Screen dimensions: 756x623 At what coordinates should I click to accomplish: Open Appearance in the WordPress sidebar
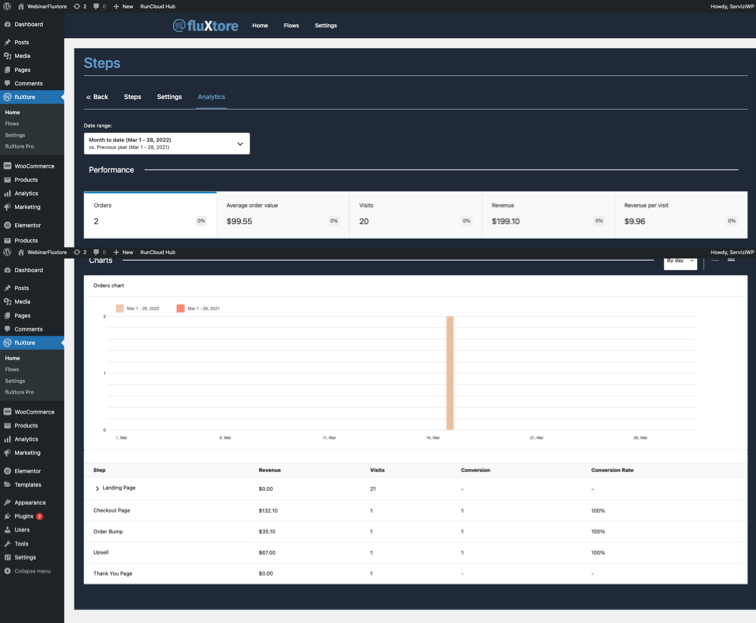[x=29, y=502]
